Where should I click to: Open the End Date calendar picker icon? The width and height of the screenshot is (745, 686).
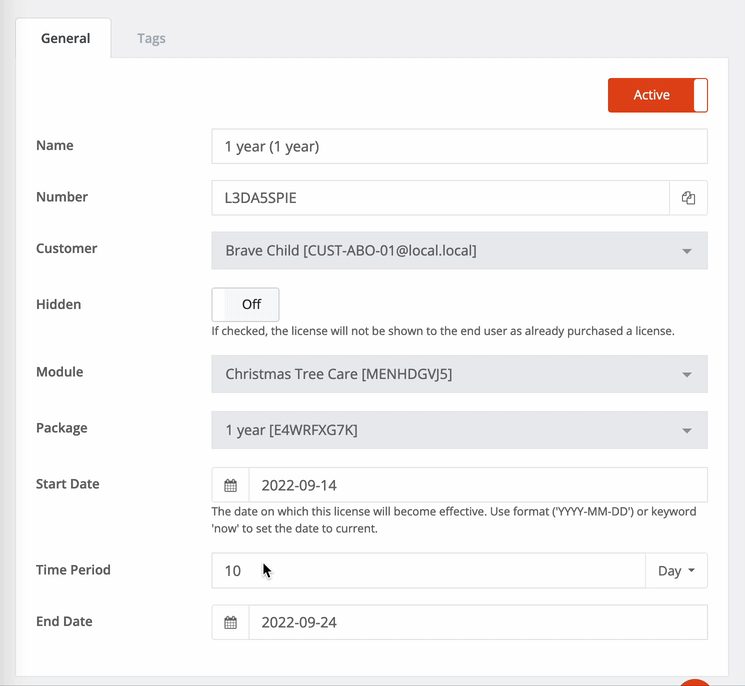(x=230, y=622)
